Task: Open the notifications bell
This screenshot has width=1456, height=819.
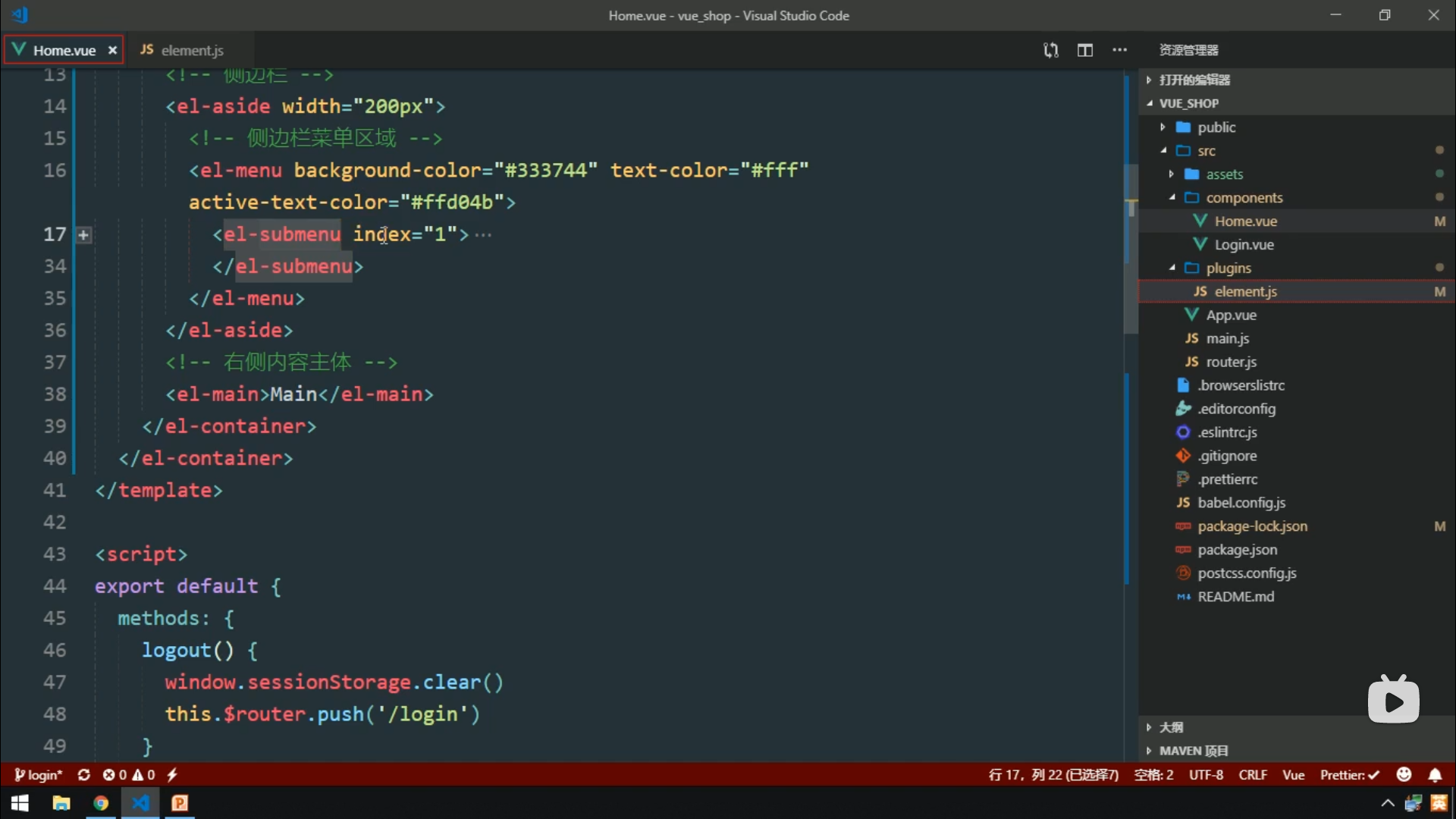Action: tap(1435, 775)
